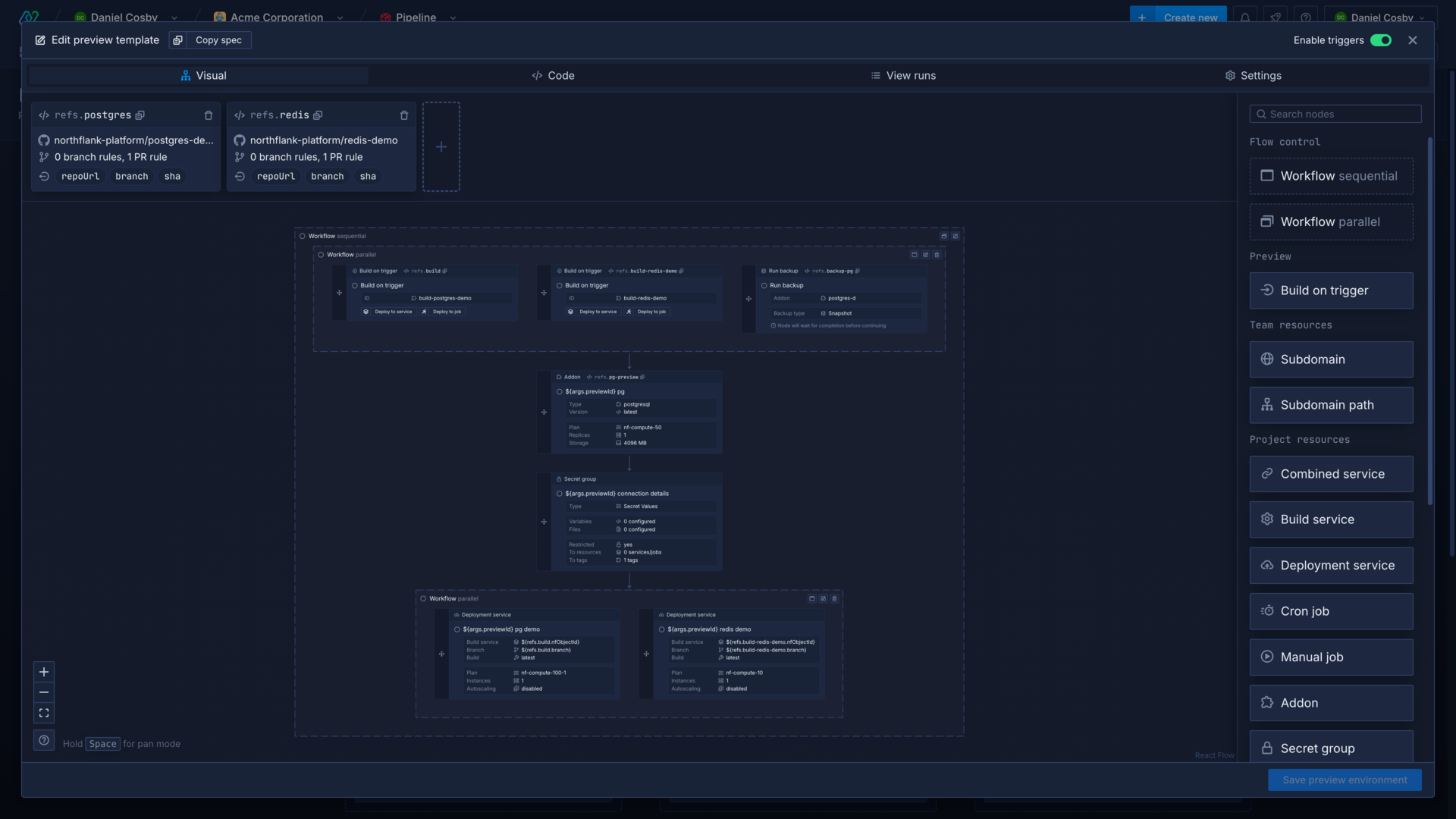Select the bottom Workflow parallel node circle

[x=423, y=598]
